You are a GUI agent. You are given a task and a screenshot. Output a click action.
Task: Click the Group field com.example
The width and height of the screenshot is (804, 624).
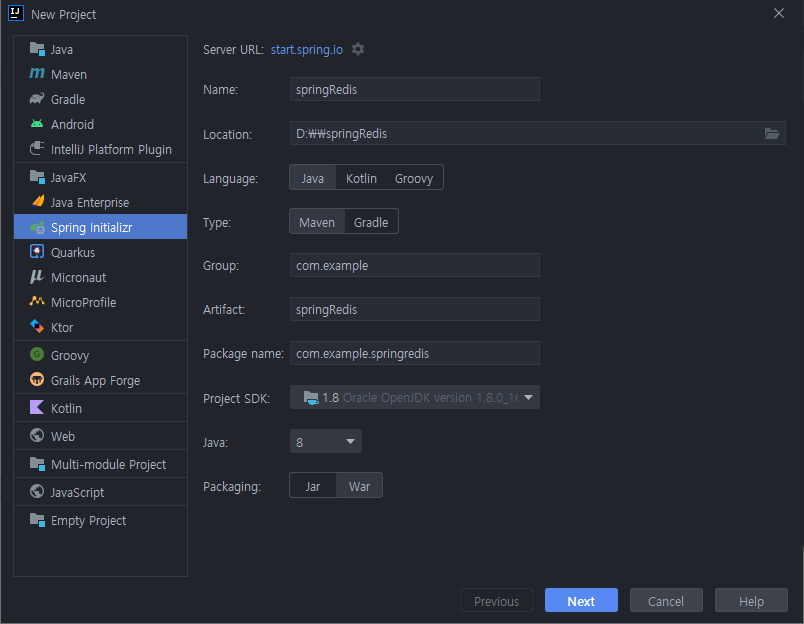414,265
